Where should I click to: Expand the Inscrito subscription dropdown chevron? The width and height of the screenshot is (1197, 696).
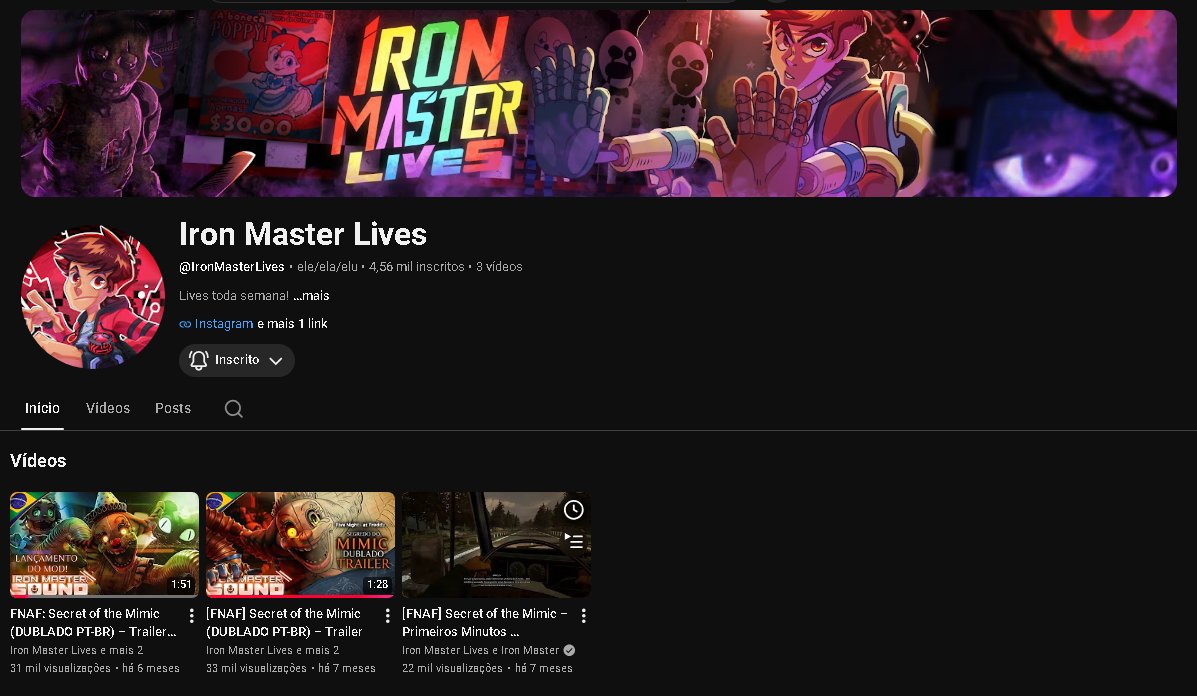click(276, 361)
